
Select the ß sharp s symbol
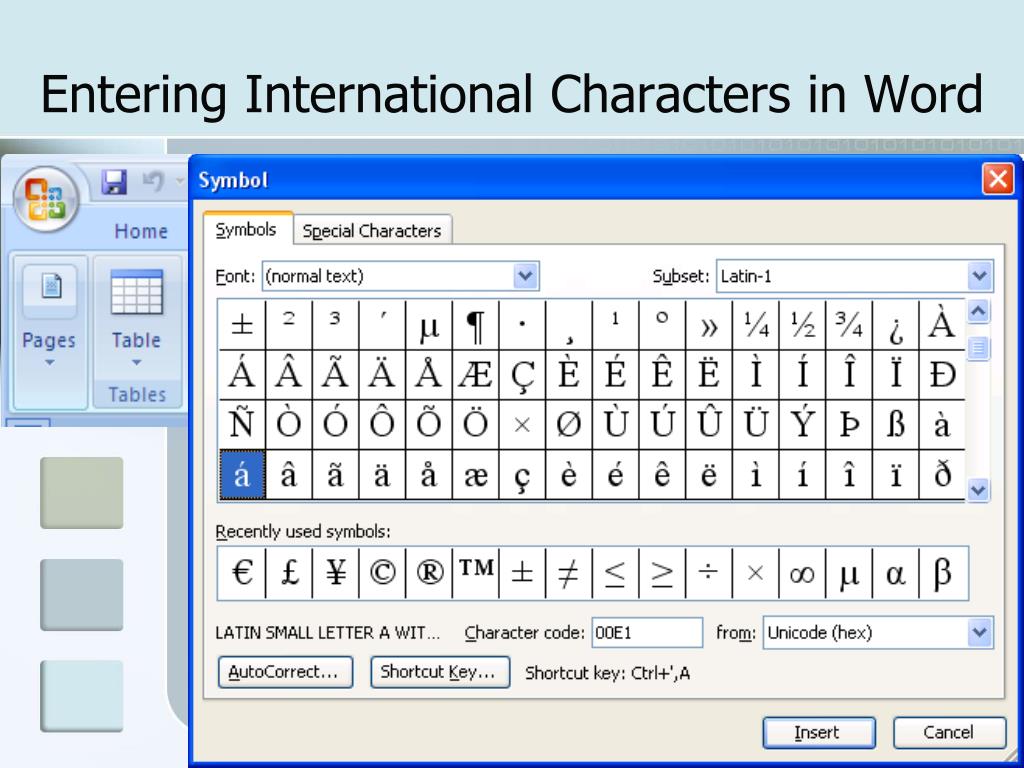click(895, 425)
